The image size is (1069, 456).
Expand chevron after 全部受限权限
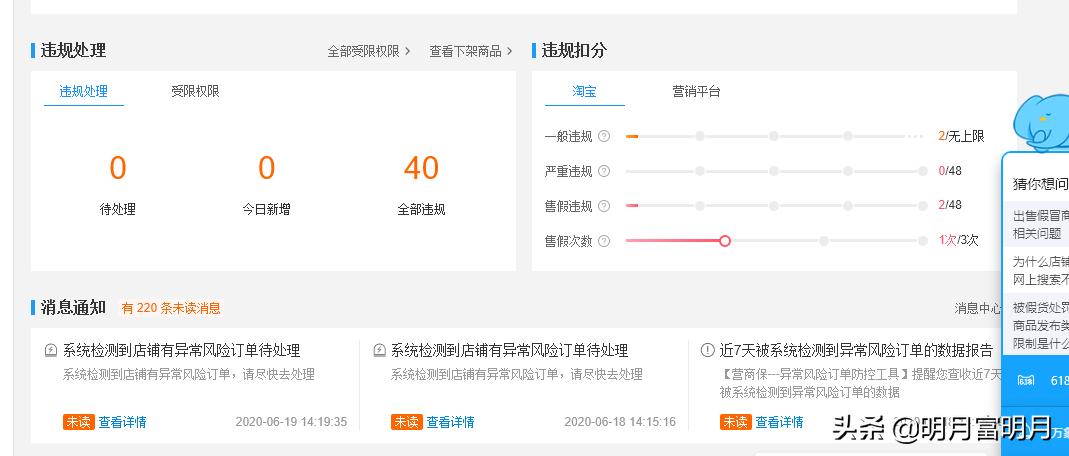(408, 51)
